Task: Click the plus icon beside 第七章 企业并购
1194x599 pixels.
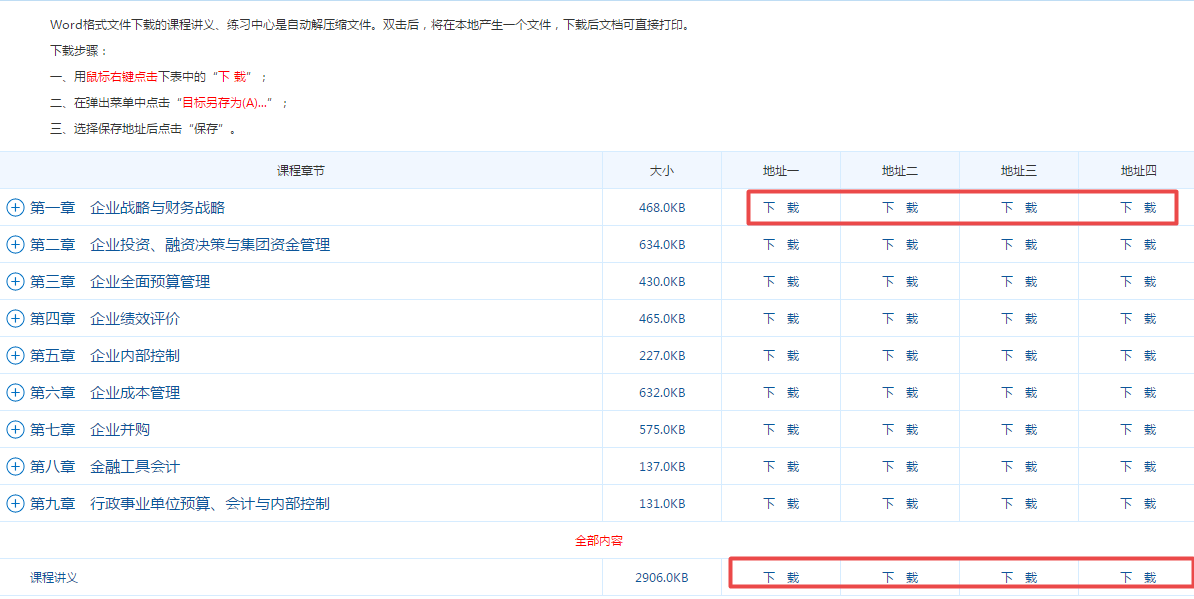Action: click(15, 430)
